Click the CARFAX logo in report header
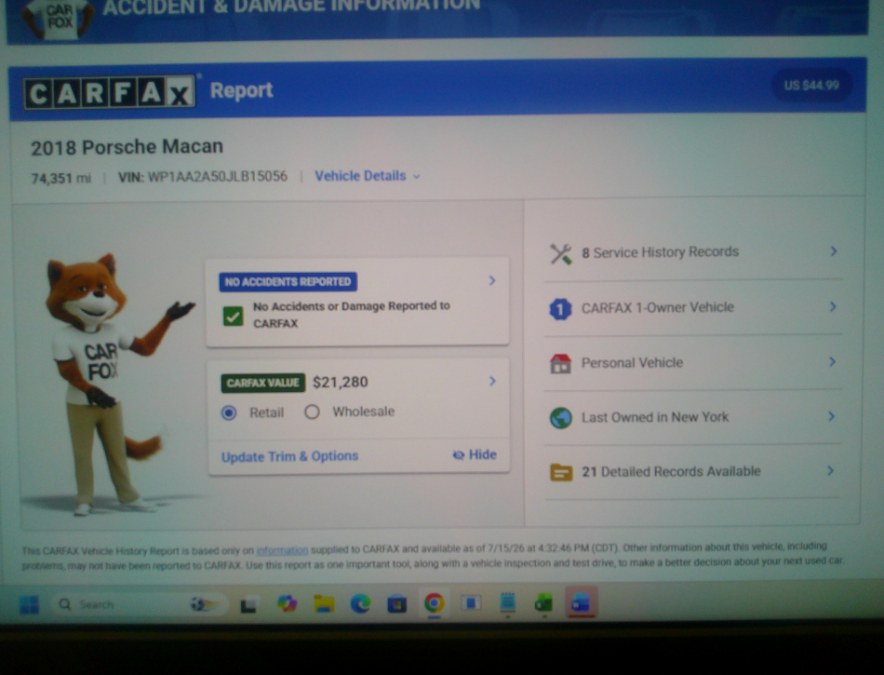The image size is (884, 675). point(109,93)
